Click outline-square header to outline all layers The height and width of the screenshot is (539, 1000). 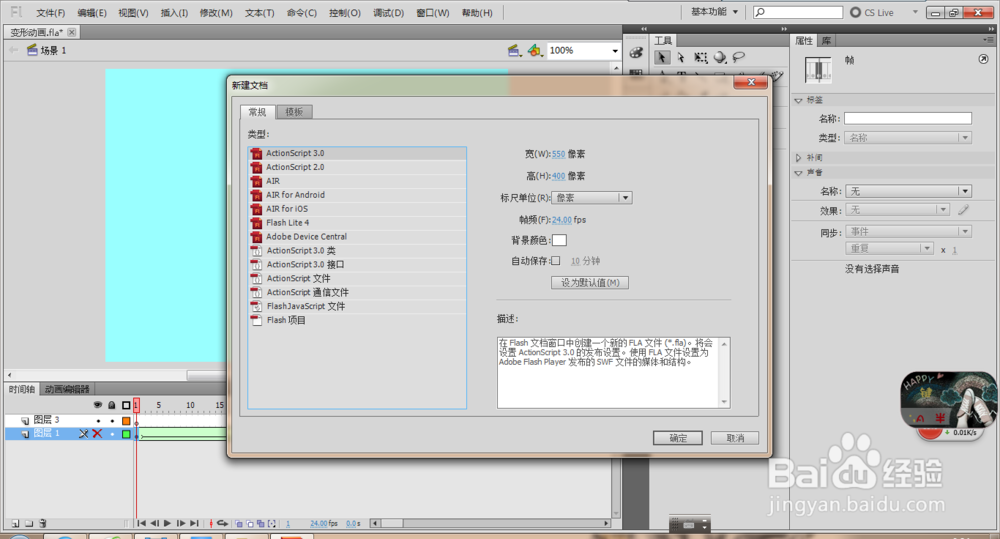126,405
